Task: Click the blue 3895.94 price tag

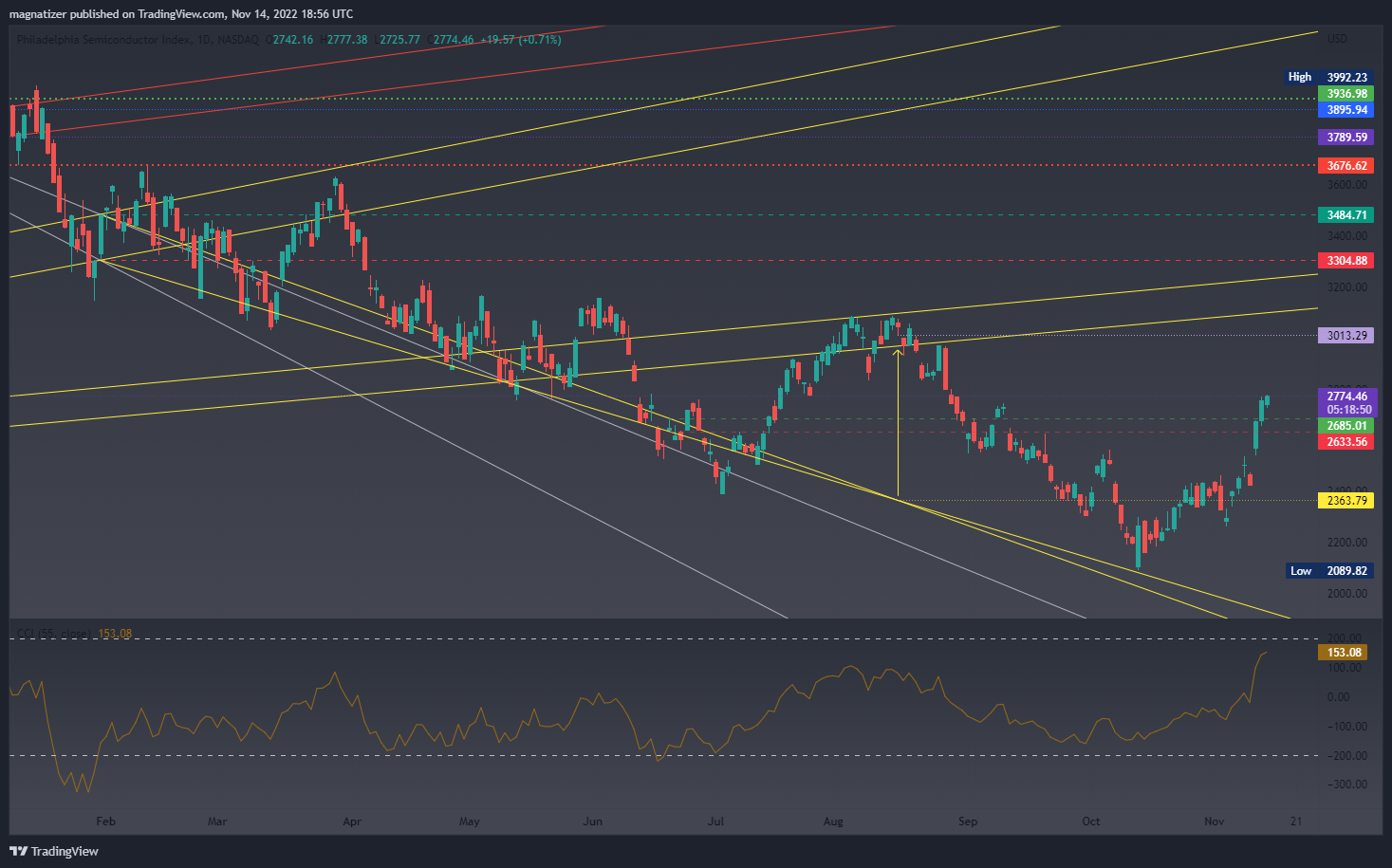Action: [1346, 110]
